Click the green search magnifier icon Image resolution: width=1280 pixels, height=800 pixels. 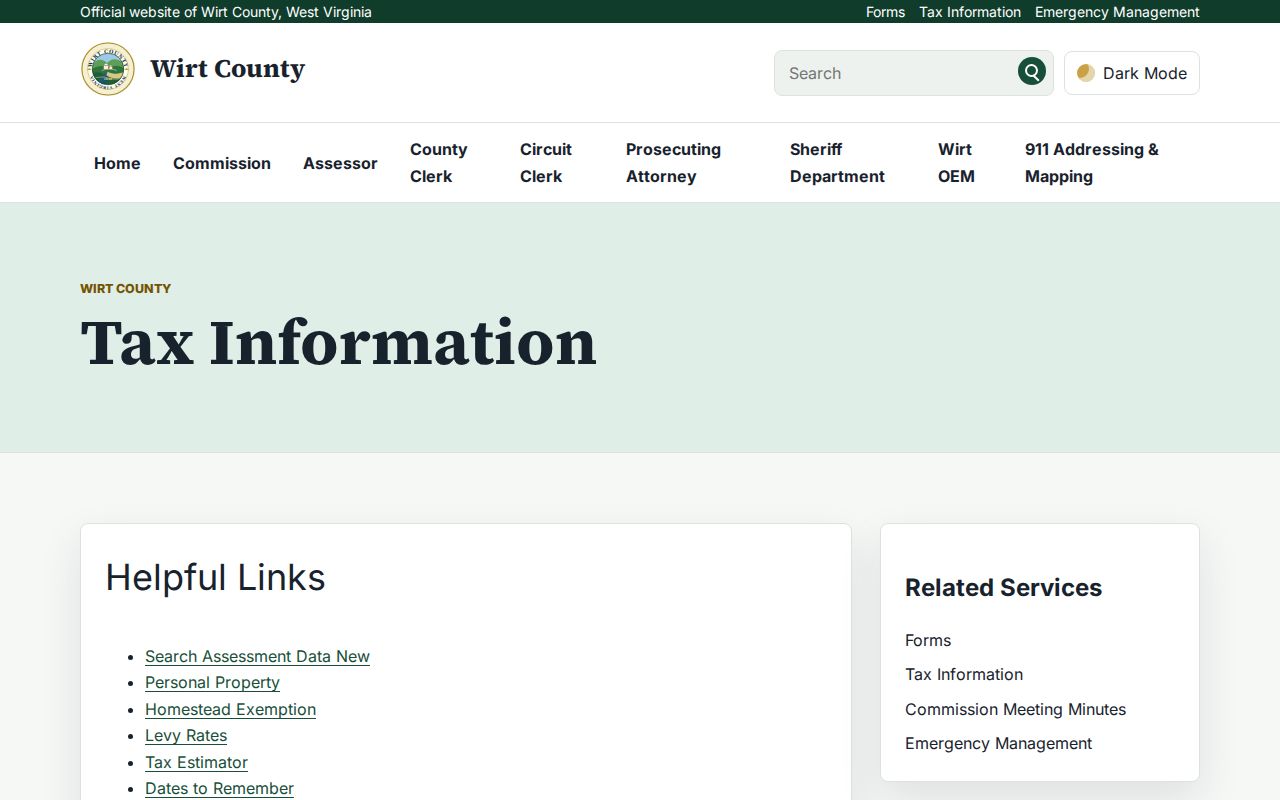(x=1032, y=72)
